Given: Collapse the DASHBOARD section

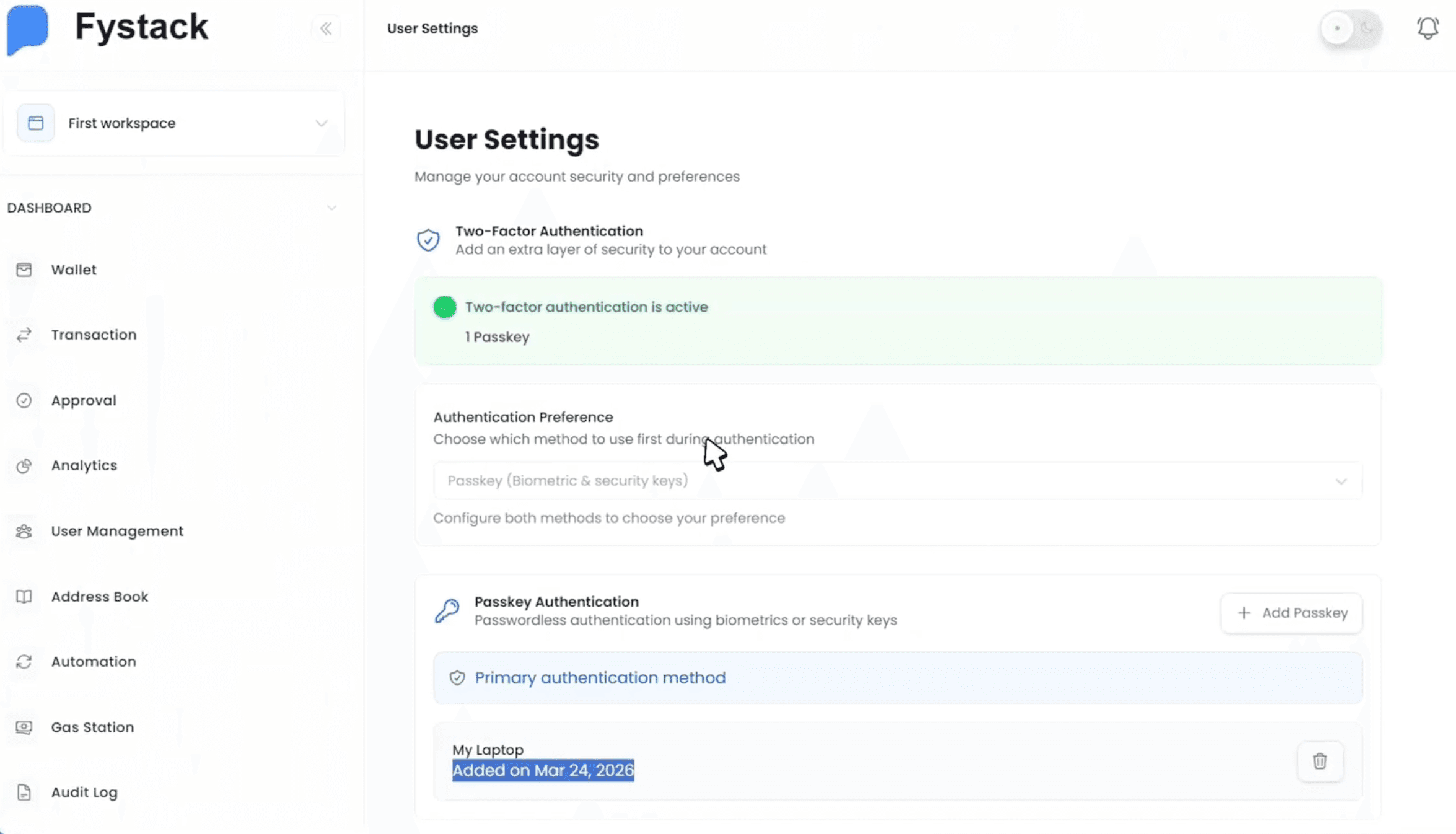Looking at the screenshot, I should point(332,208).
